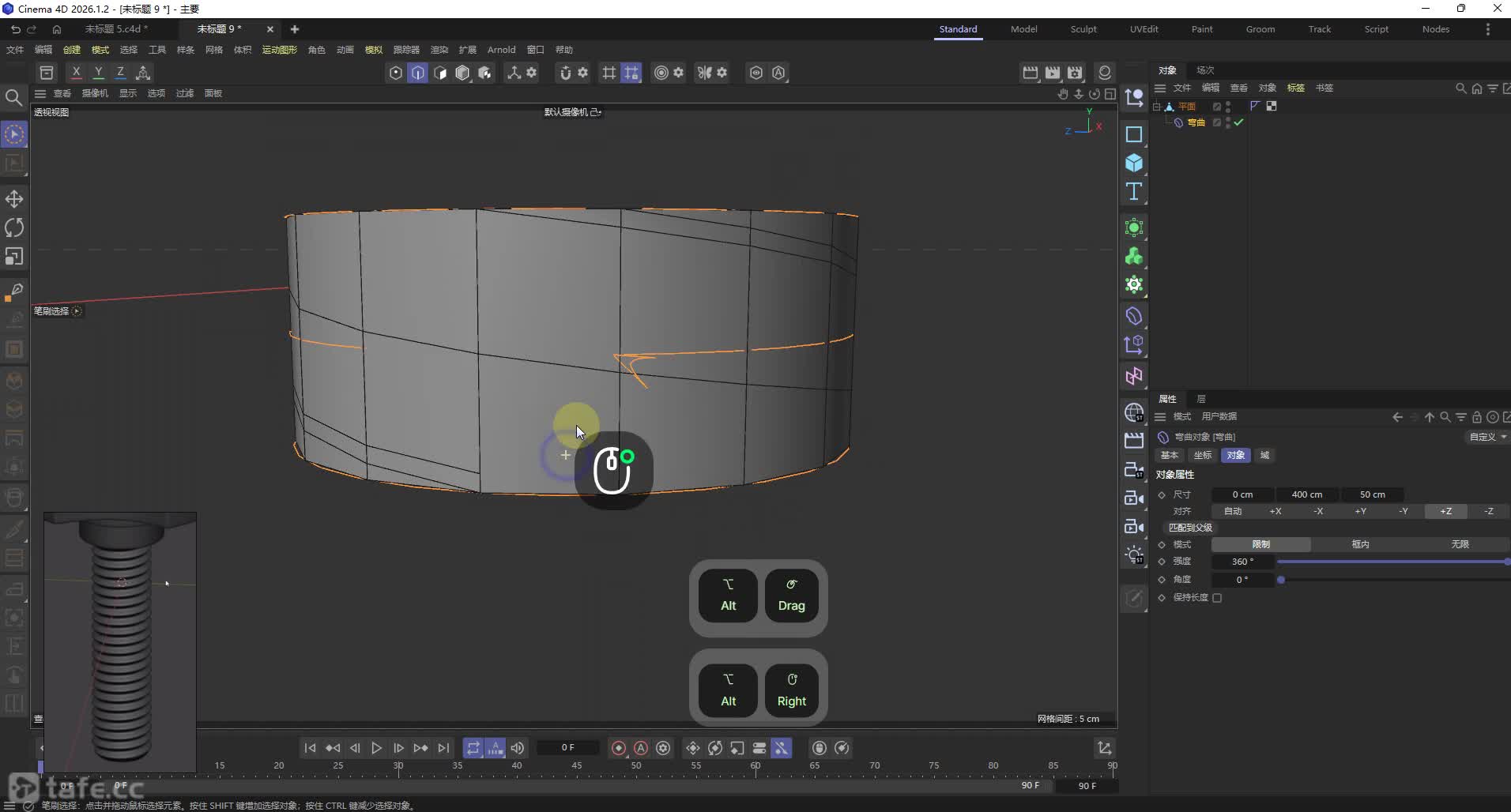Click the record active objects icon
The image size is (1511, 812).
pyautogui.click(x=619, y=748)
